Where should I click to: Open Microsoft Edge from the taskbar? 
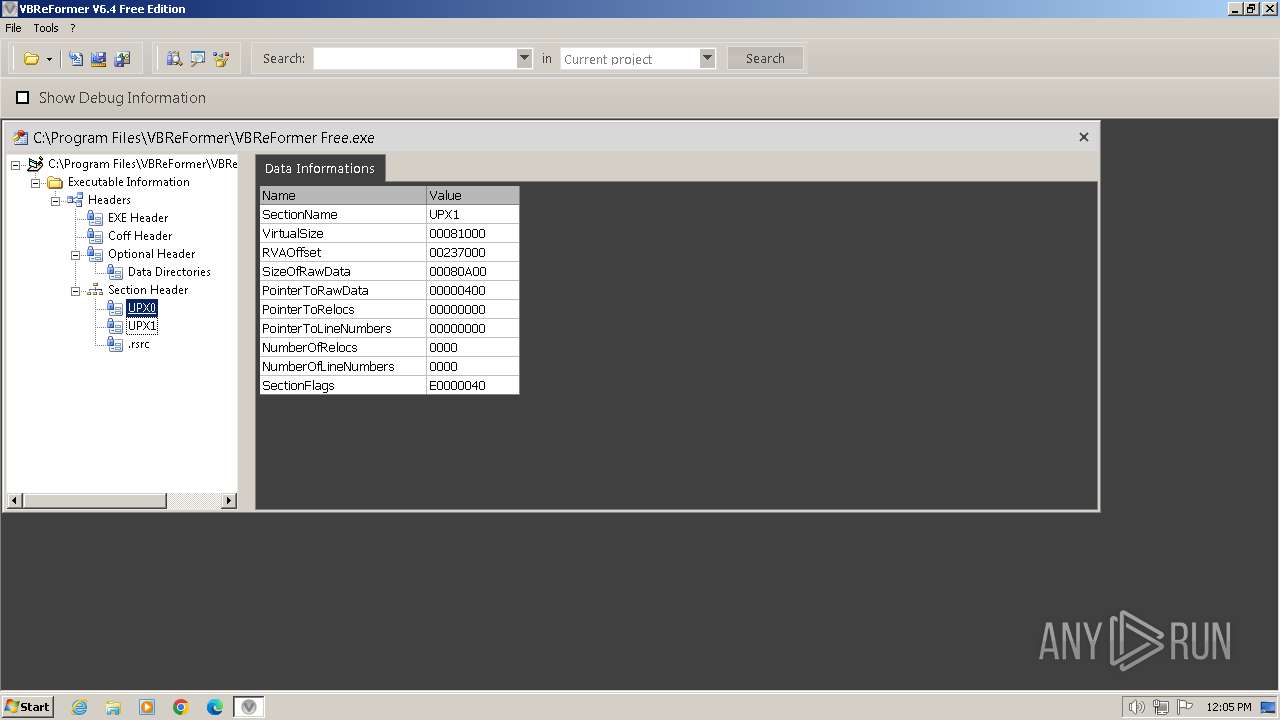click(x=215, y=707)
